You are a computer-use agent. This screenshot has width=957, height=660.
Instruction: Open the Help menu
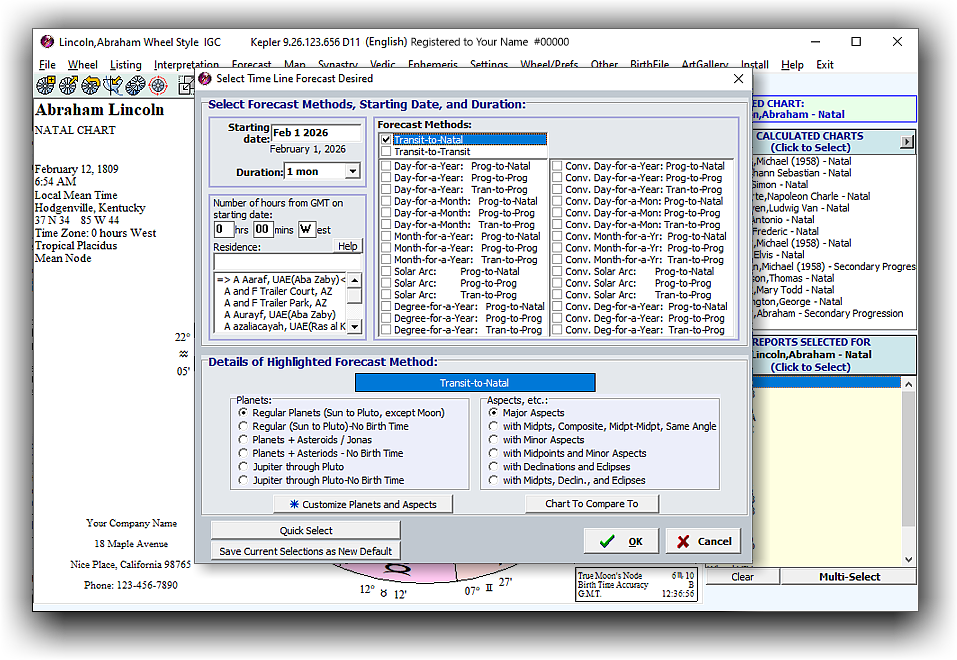point(792,65)
